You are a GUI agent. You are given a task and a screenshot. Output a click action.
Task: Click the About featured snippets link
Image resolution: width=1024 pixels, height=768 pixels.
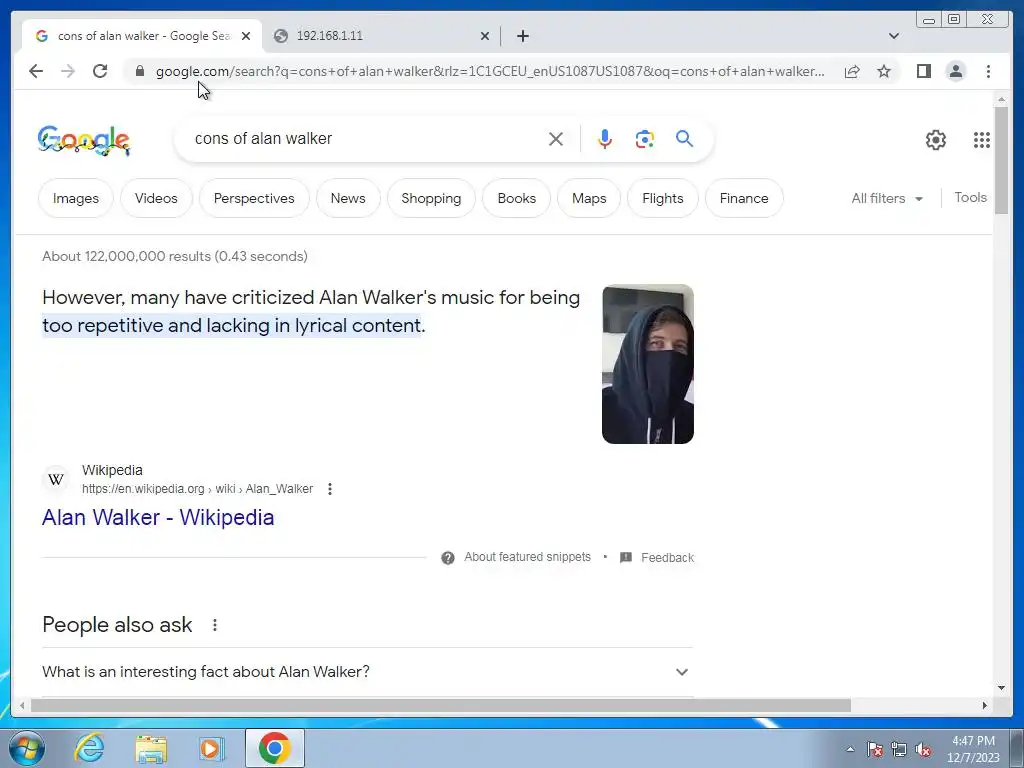[x=527, y=557]
